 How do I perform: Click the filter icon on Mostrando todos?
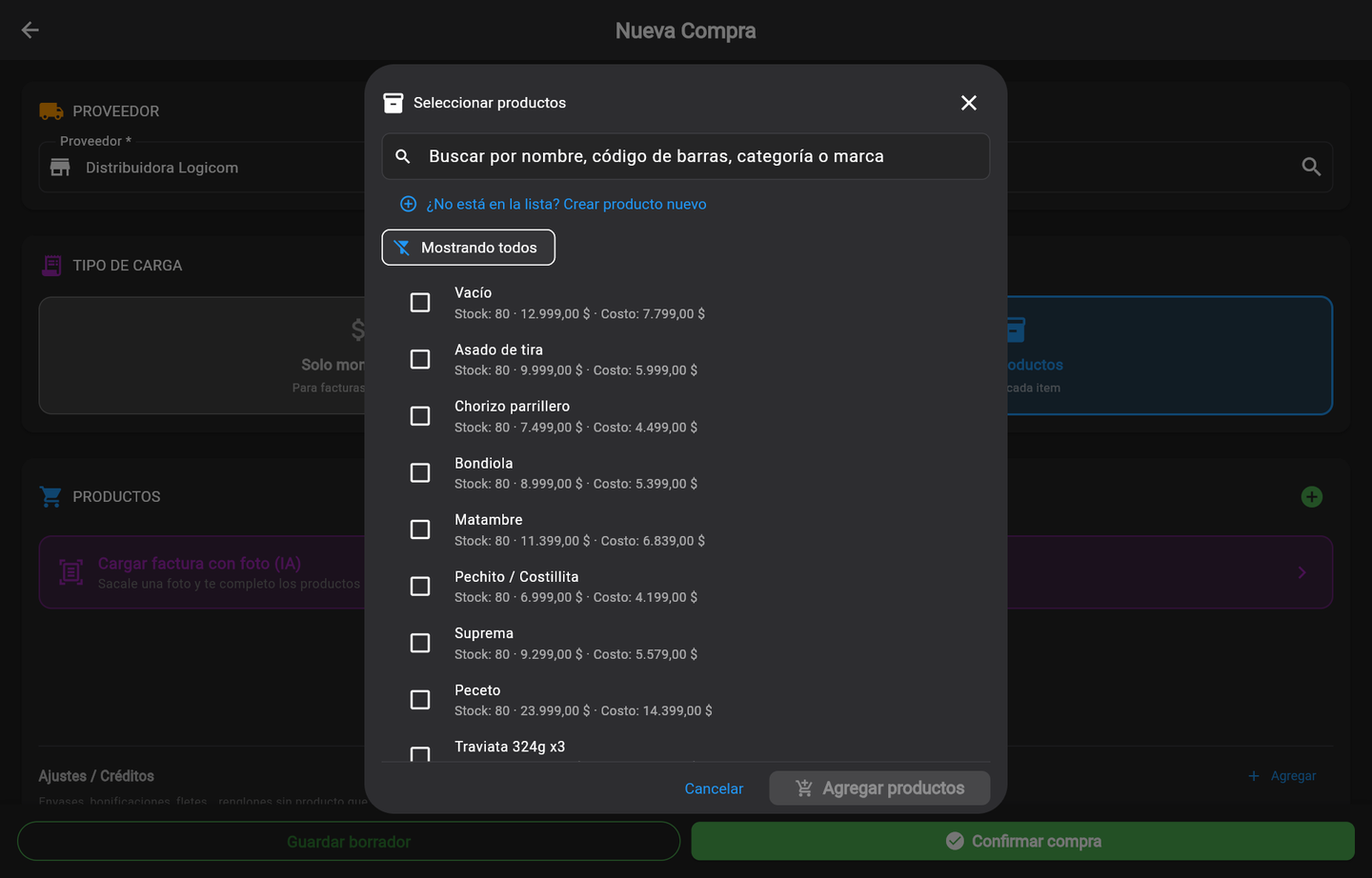pos(402,248)
